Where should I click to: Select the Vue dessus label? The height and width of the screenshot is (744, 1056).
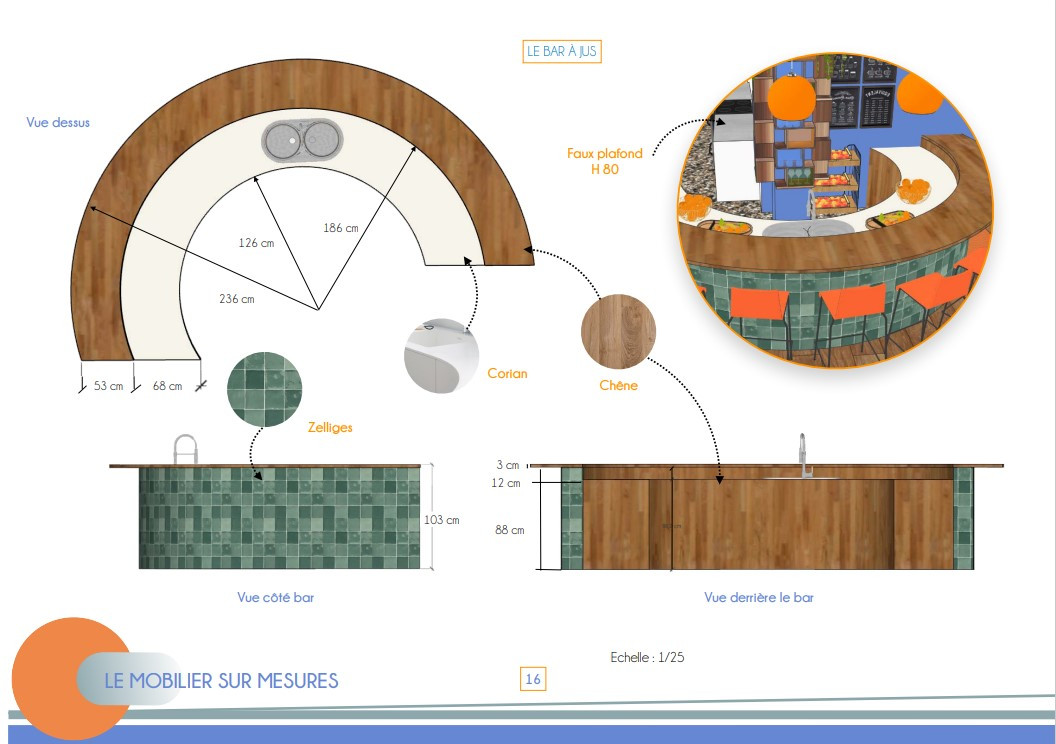(58, 123)
